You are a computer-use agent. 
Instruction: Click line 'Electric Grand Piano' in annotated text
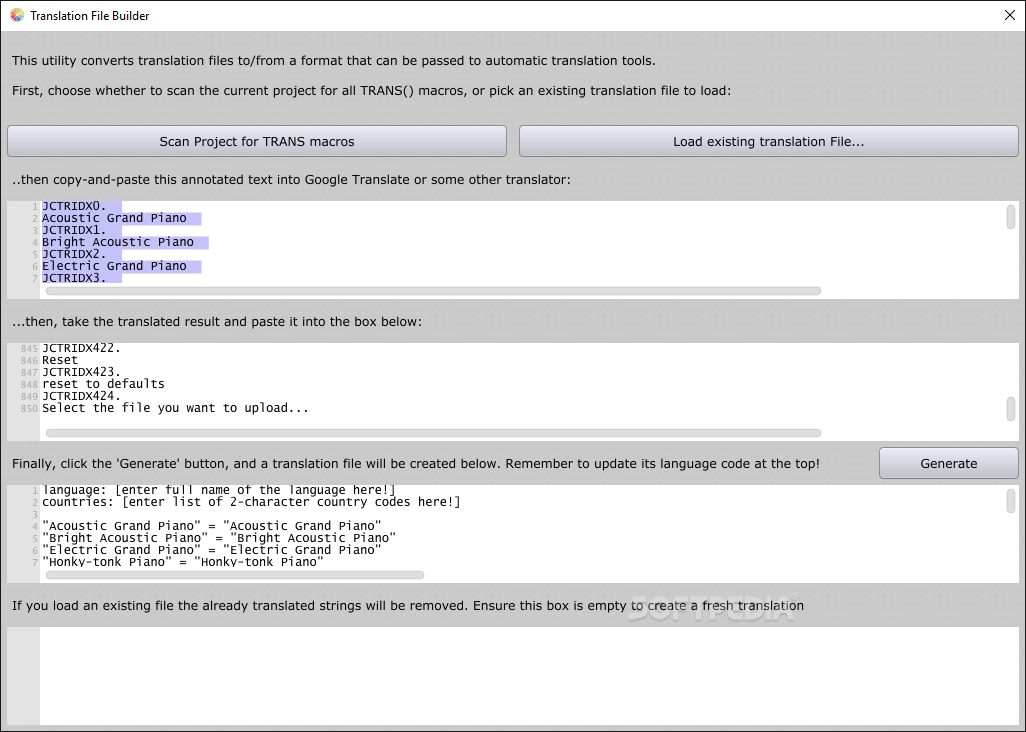pos(115,266)
